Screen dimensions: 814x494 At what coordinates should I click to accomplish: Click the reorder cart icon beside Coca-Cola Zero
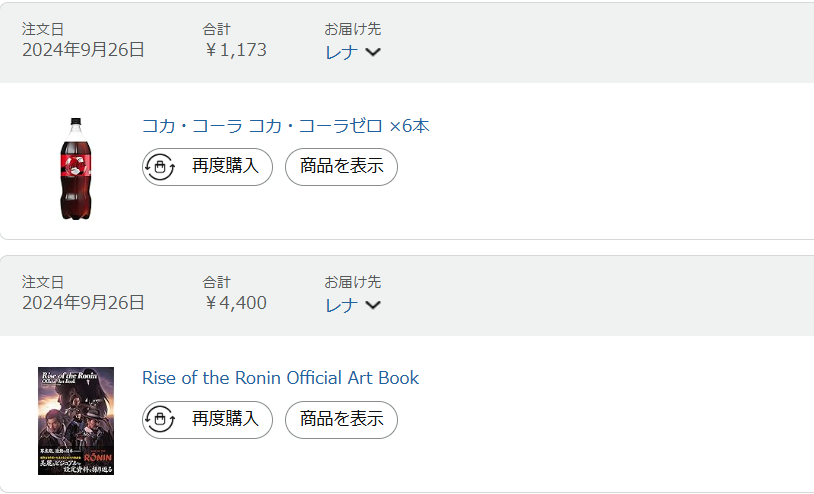pos(161,167)
